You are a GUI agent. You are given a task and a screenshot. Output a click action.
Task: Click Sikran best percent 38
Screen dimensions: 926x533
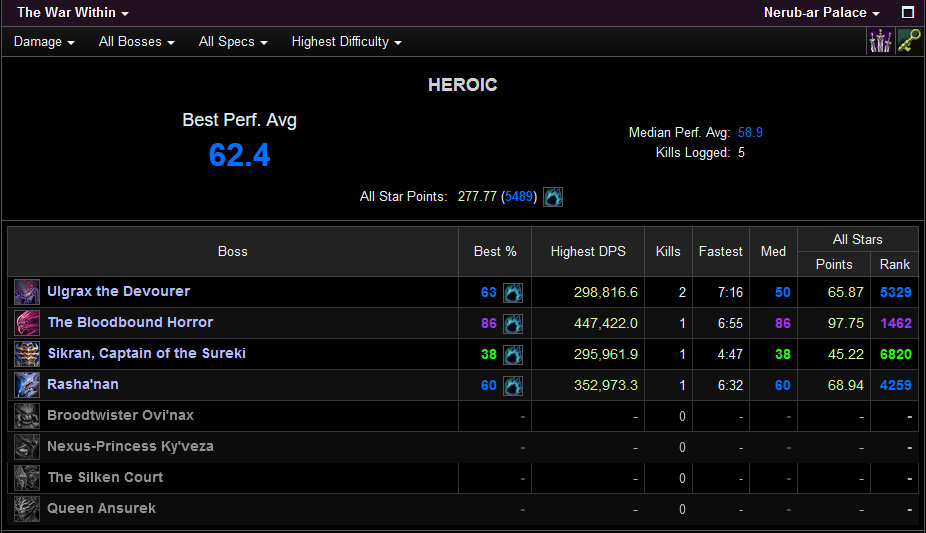(488, 354)
